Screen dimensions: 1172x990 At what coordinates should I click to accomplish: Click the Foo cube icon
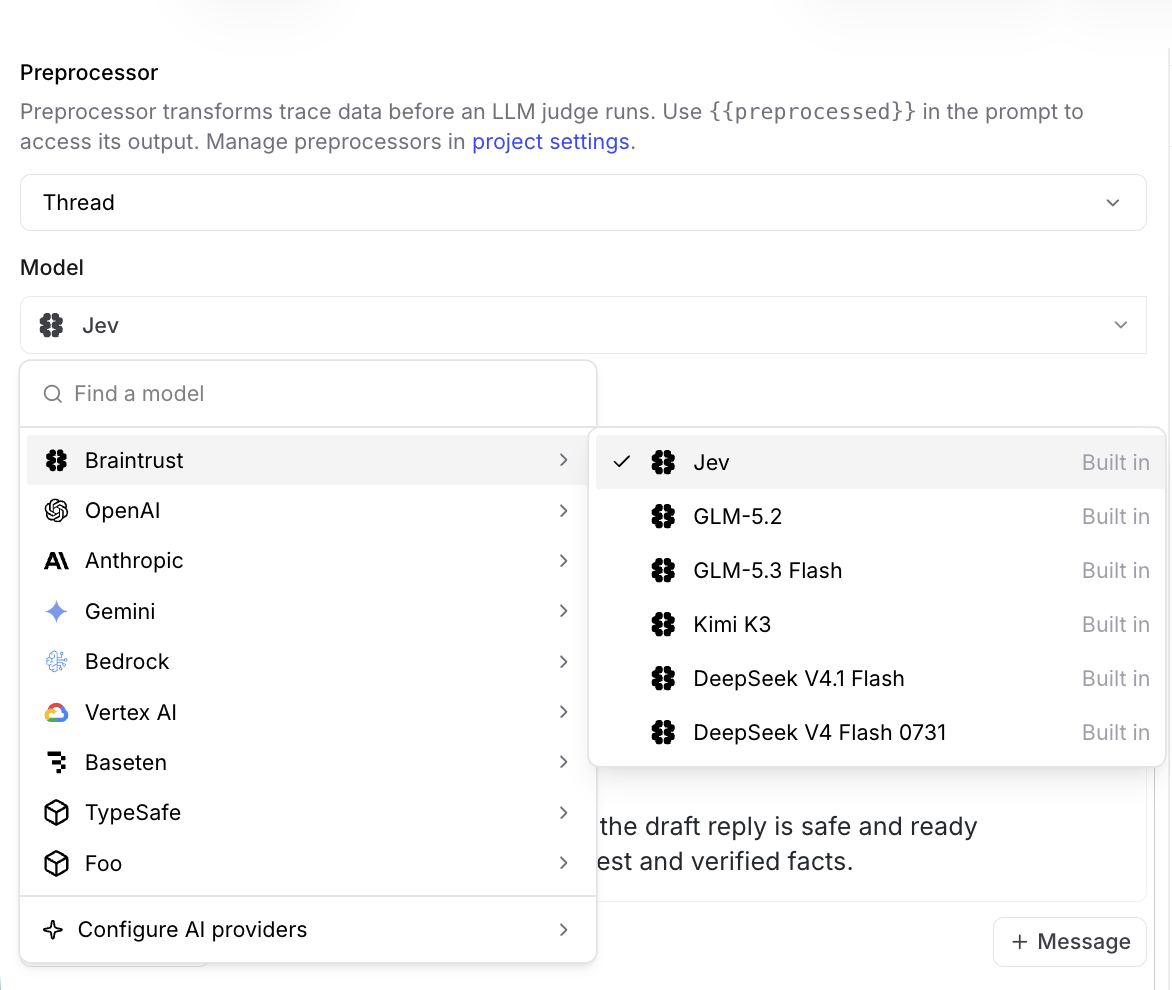click(x=56, y=863)
